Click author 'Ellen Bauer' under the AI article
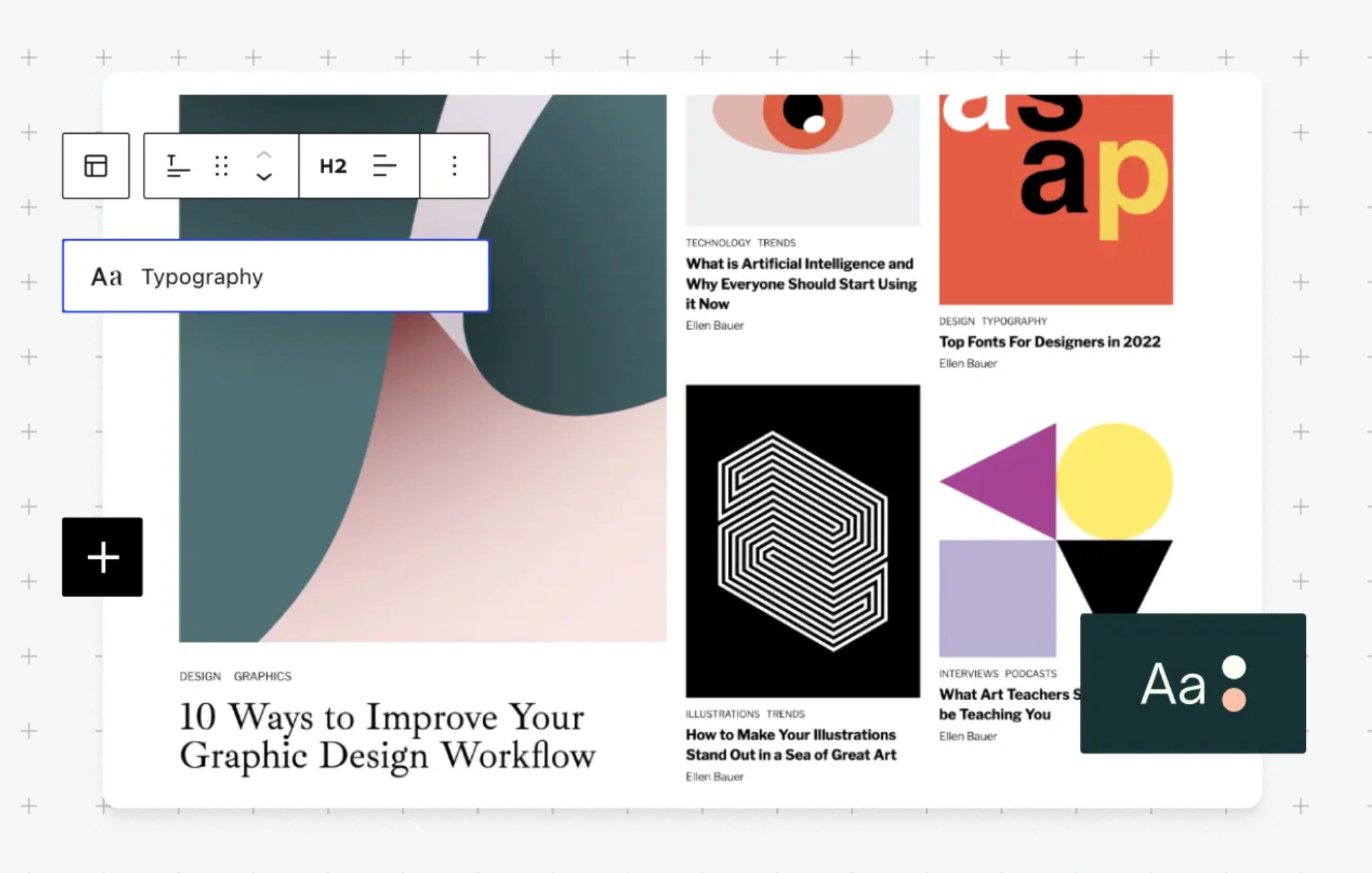Screen dimensions: 1372x873 tap(714, 325)
